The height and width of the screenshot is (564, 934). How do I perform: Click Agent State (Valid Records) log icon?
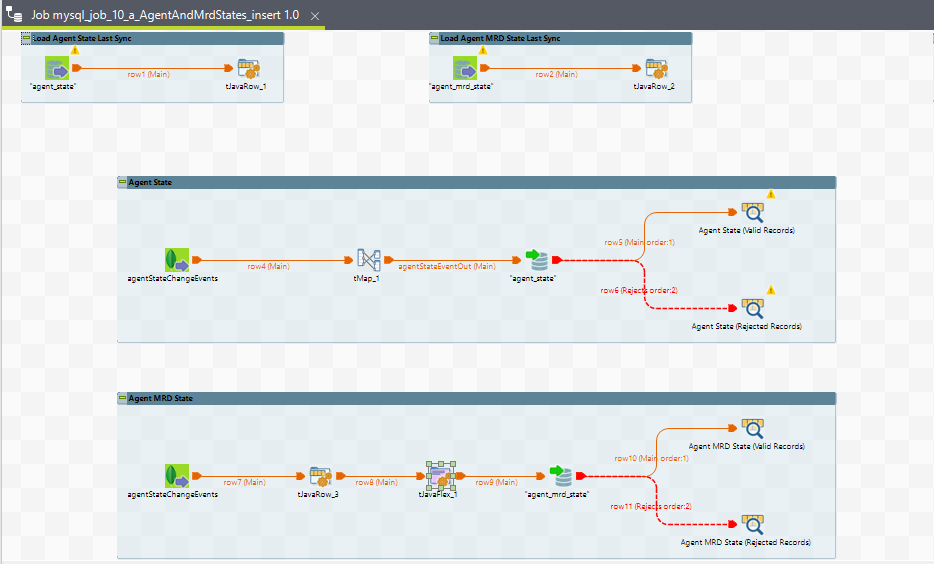coord(752,212)
